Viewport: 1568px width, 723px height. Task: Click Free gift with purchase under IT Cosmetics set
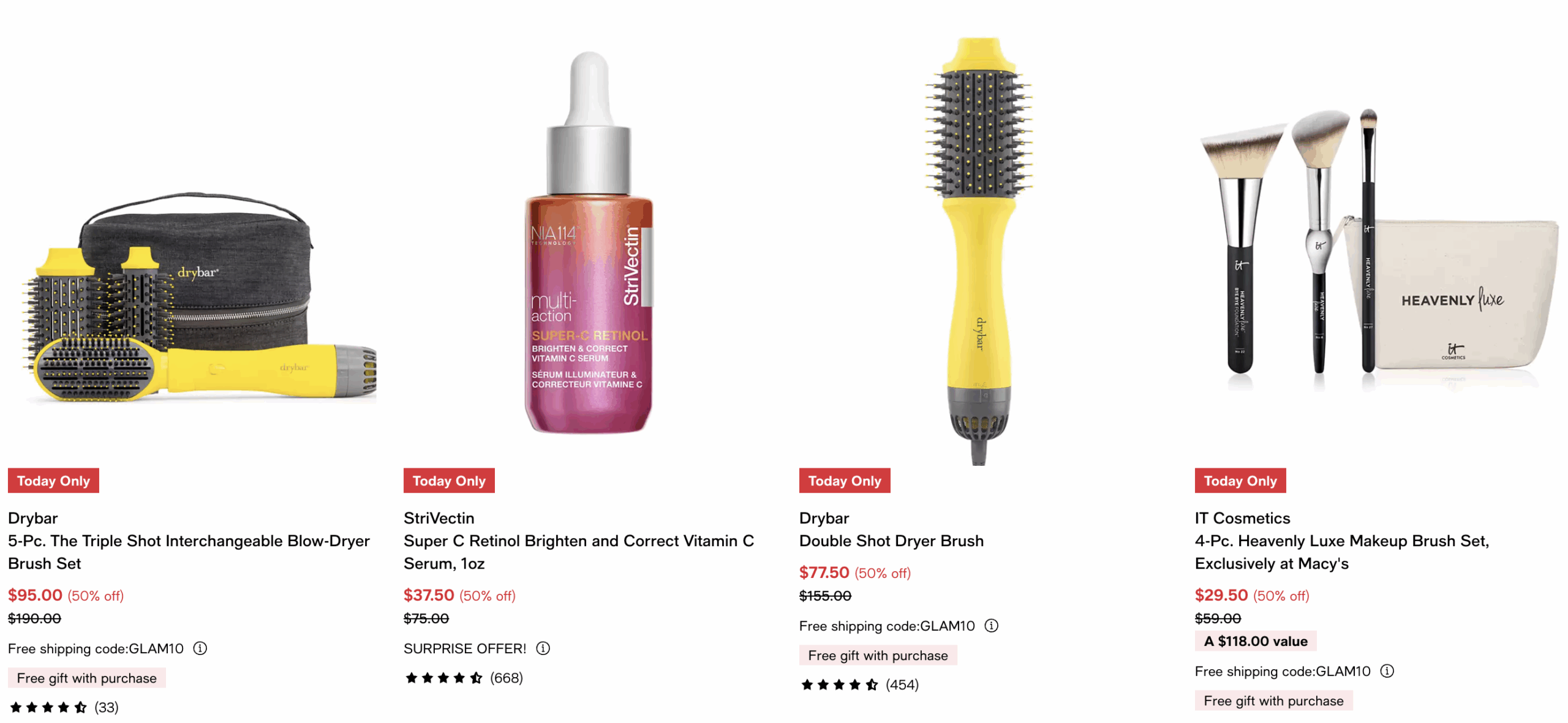click(1273, 700)
